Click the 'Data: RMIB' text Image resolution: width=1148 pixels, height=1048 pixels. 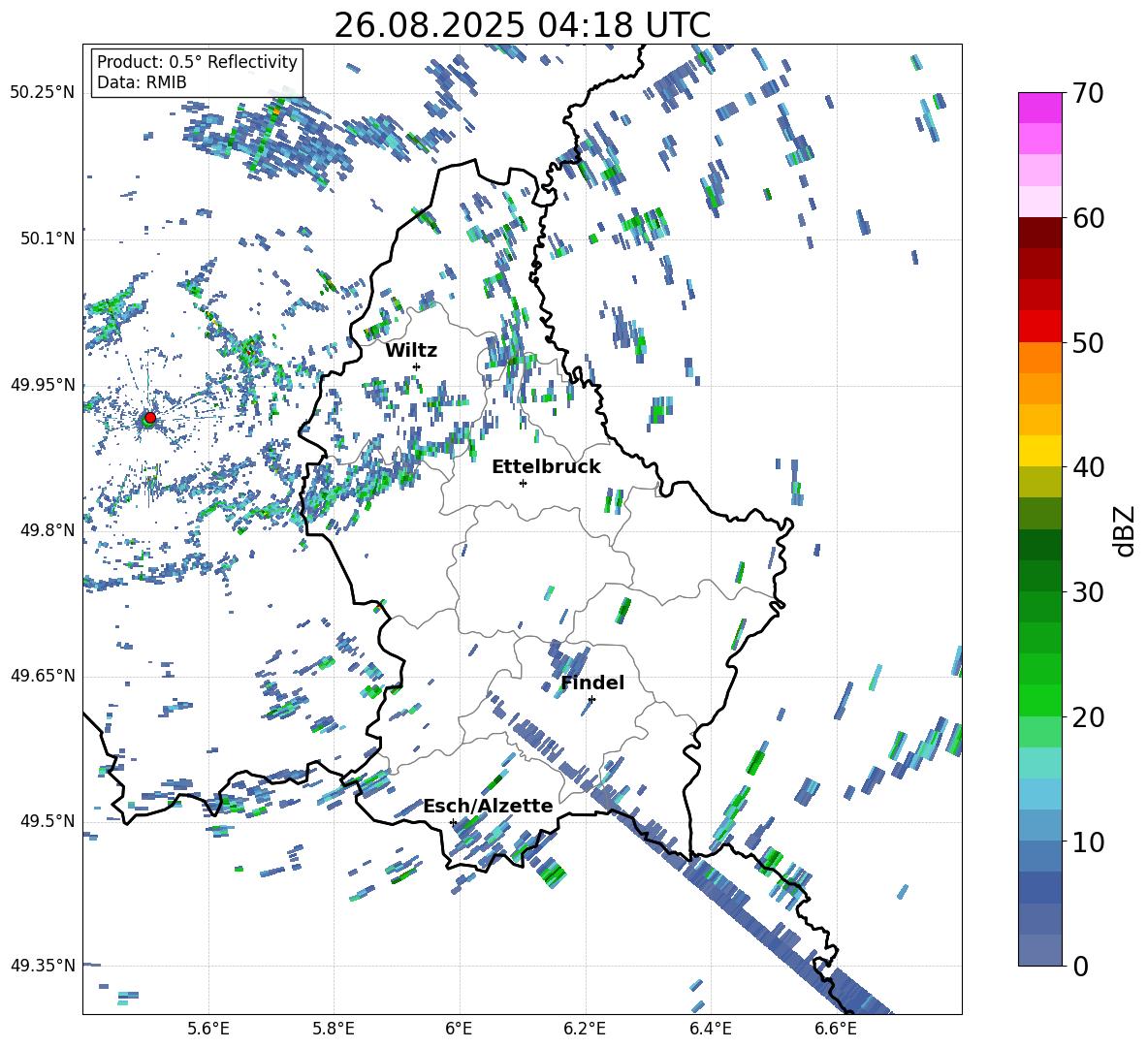pos(142,82)
